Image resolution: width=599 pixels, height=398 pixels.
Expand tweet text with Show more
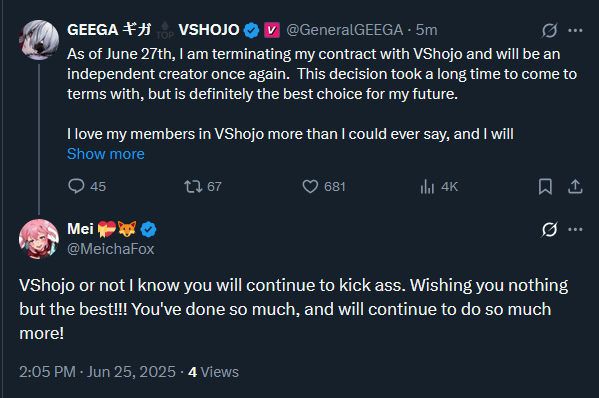(106, 154)
